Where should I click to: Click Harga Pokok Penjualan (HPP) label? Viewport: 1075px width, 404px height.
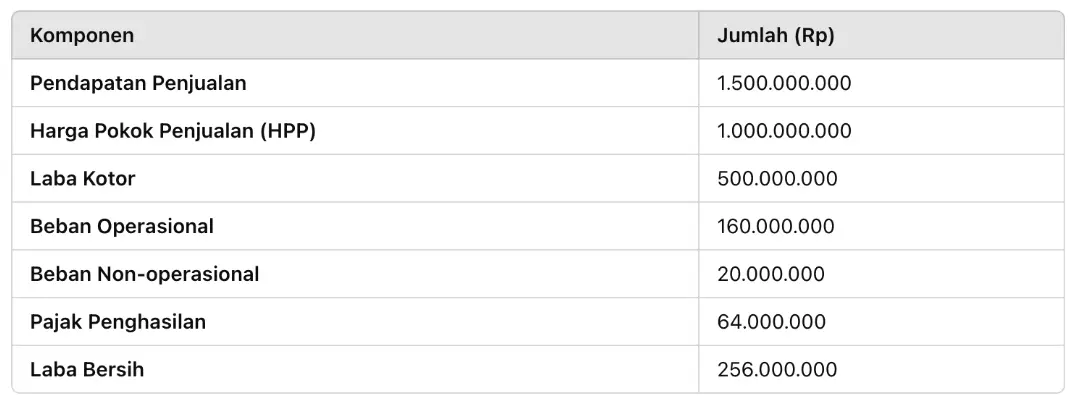pyautogui.click(x=173, y=131)
